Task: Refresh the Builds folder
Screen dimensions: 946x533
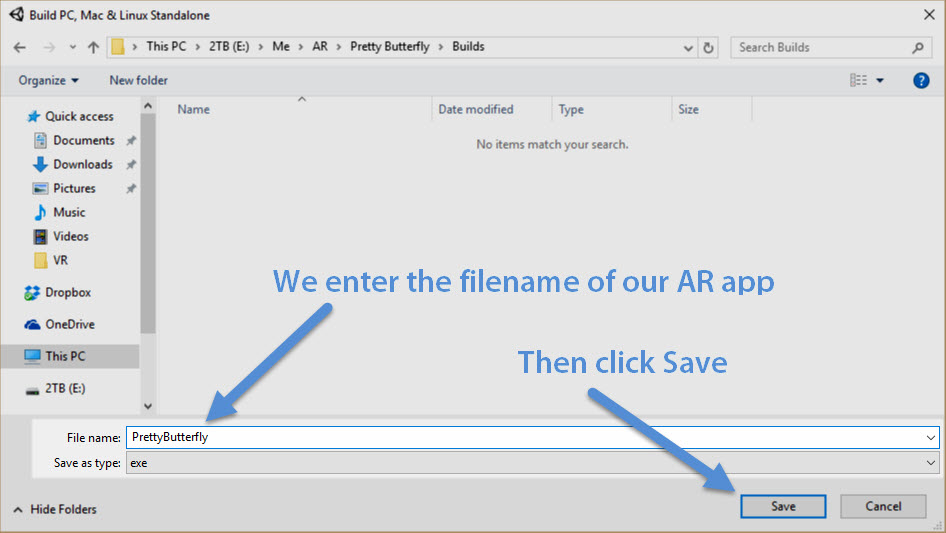Action: (x=708, y=48)
